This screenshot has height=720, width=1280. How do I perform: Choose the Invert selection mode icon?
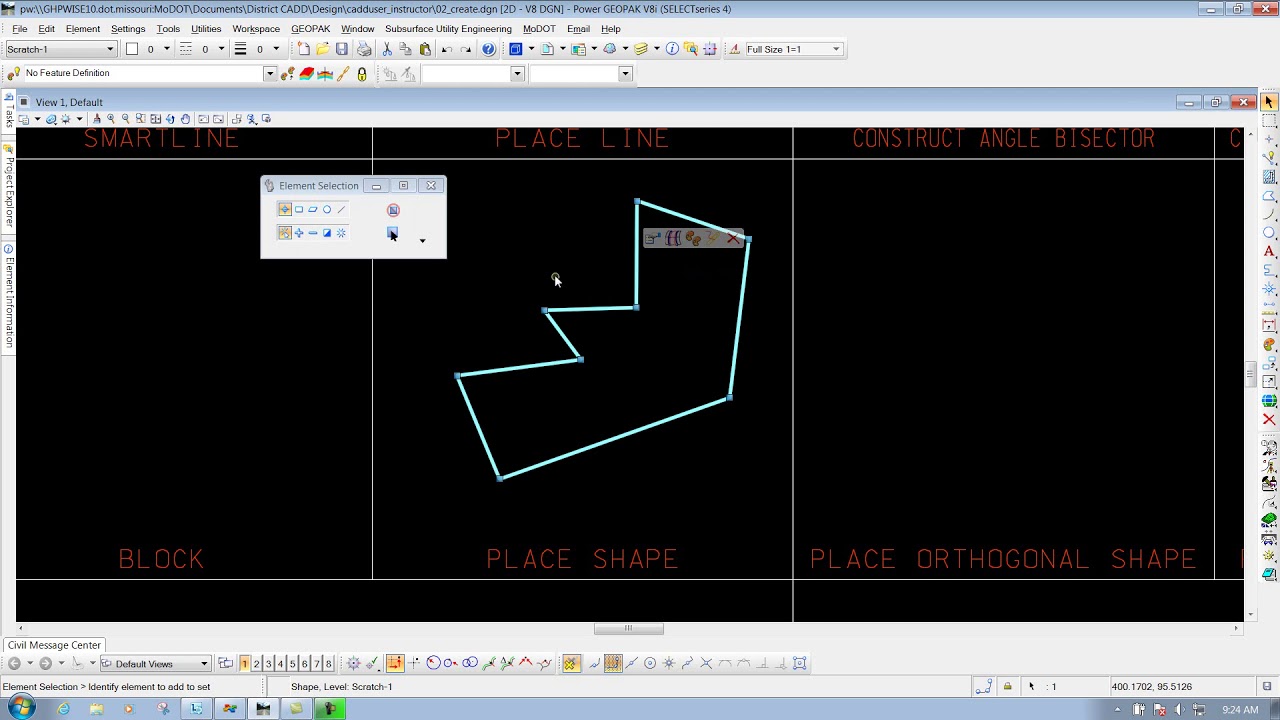327,233
